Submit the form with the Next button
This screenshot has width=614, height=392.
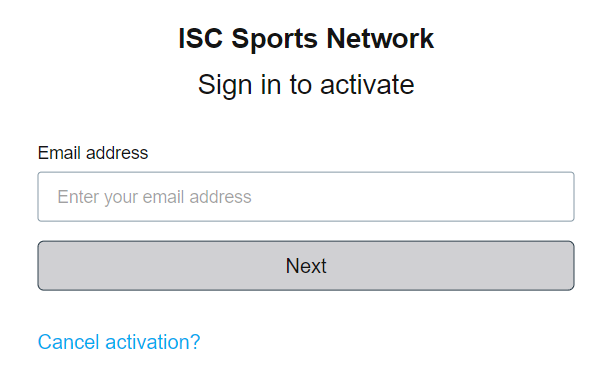click(x=306, y=266)
